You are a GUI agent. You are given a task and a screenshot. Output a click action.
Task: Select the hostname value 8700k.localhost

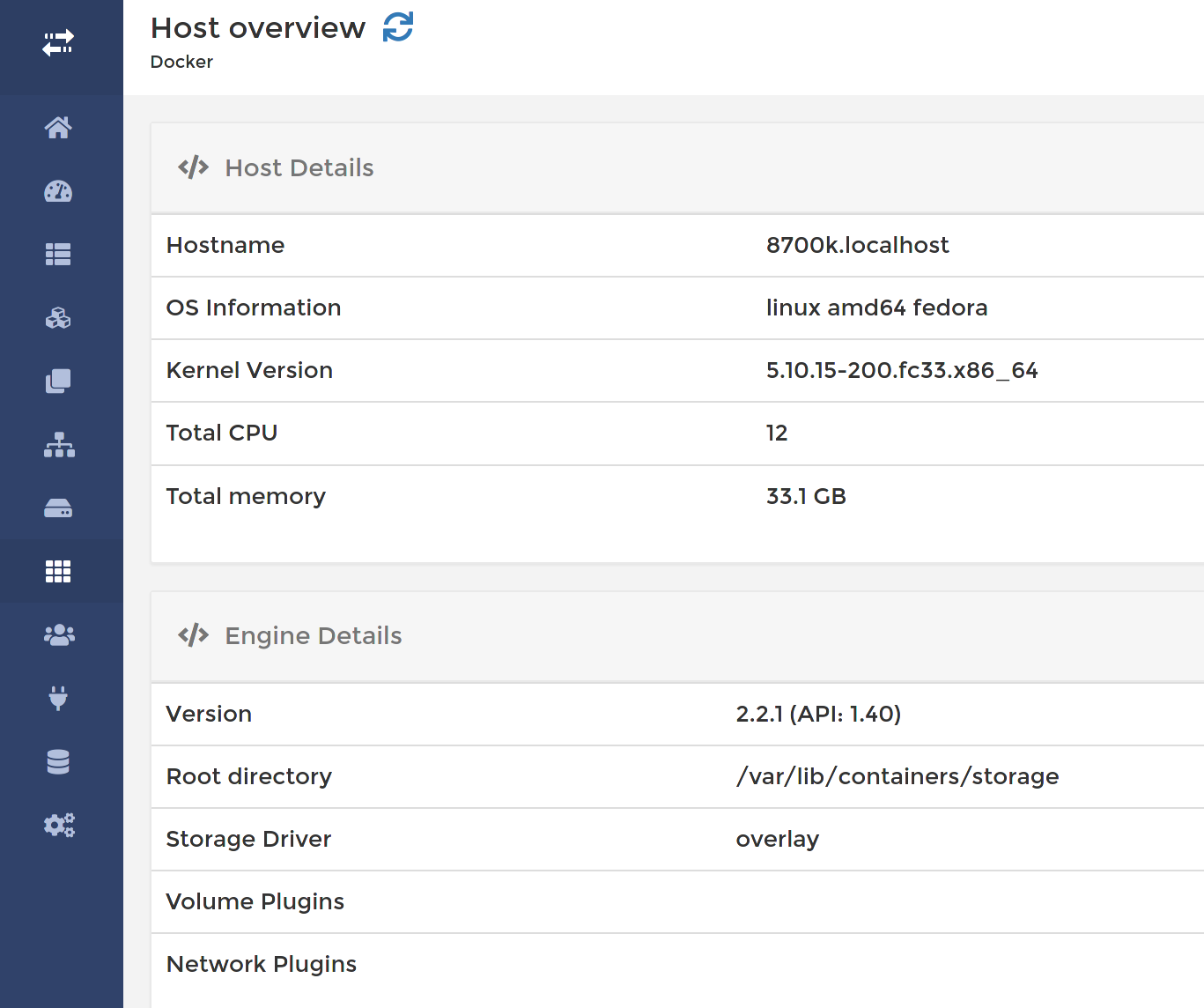[x=858, y=245]
